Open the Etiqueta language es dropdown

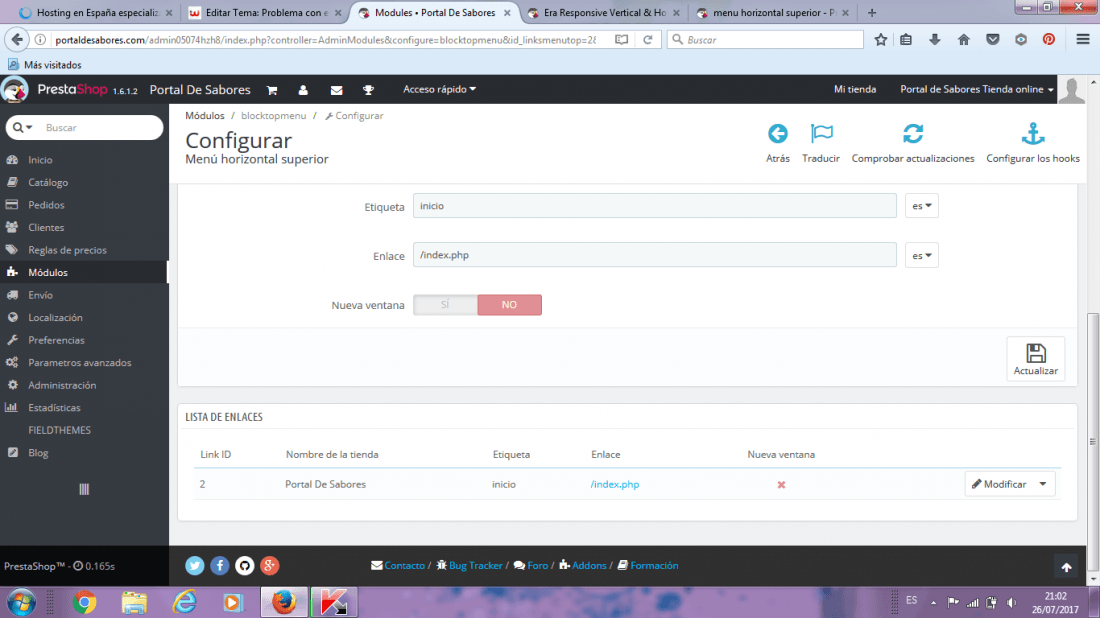[x=922, y=206]
